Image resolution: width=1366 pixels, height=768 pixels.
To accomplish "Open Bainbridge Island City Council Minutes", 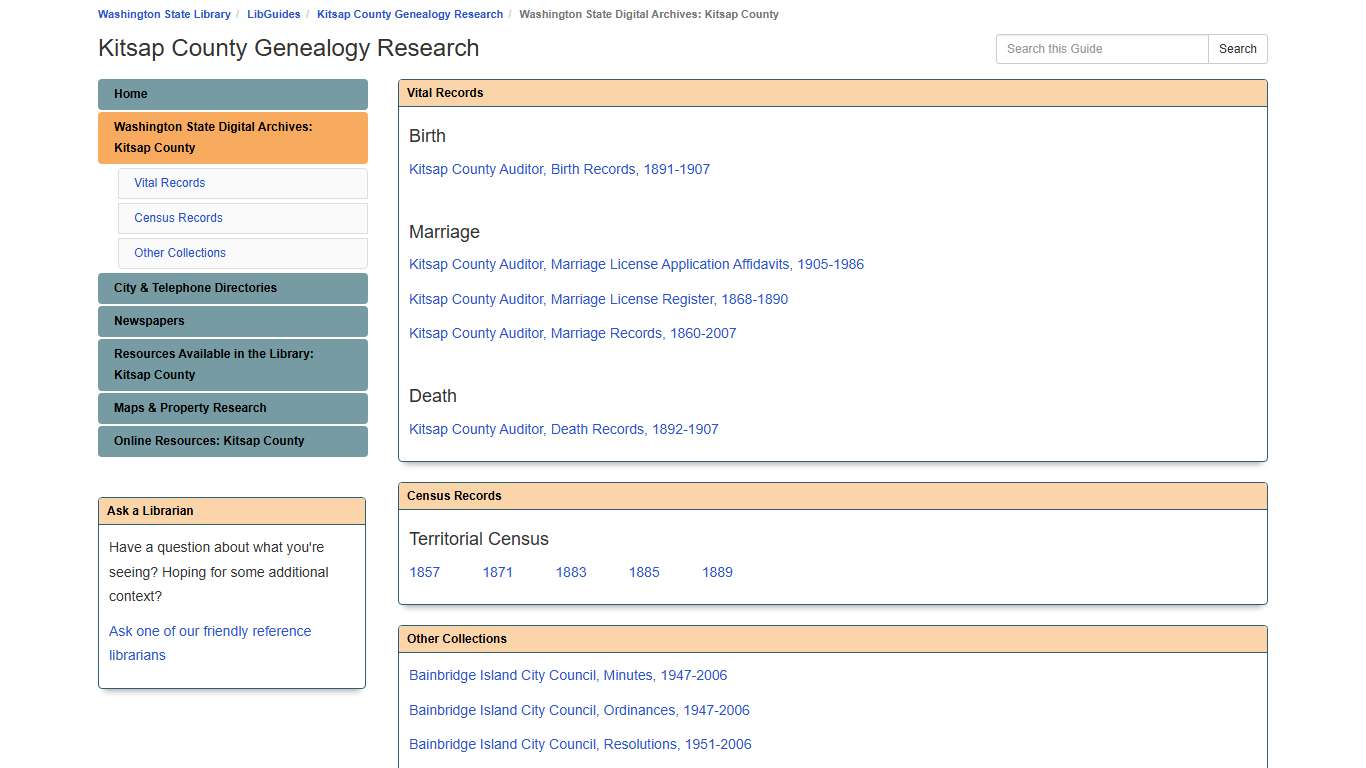I will coord(568,675).
